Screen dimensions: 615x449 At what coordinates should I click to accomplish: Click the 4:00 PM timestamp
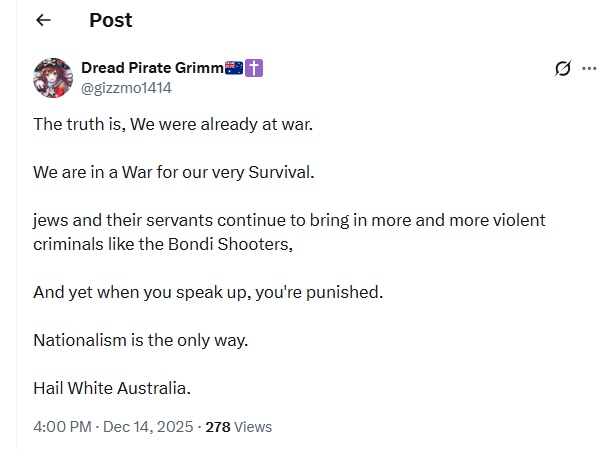point(62,426)
